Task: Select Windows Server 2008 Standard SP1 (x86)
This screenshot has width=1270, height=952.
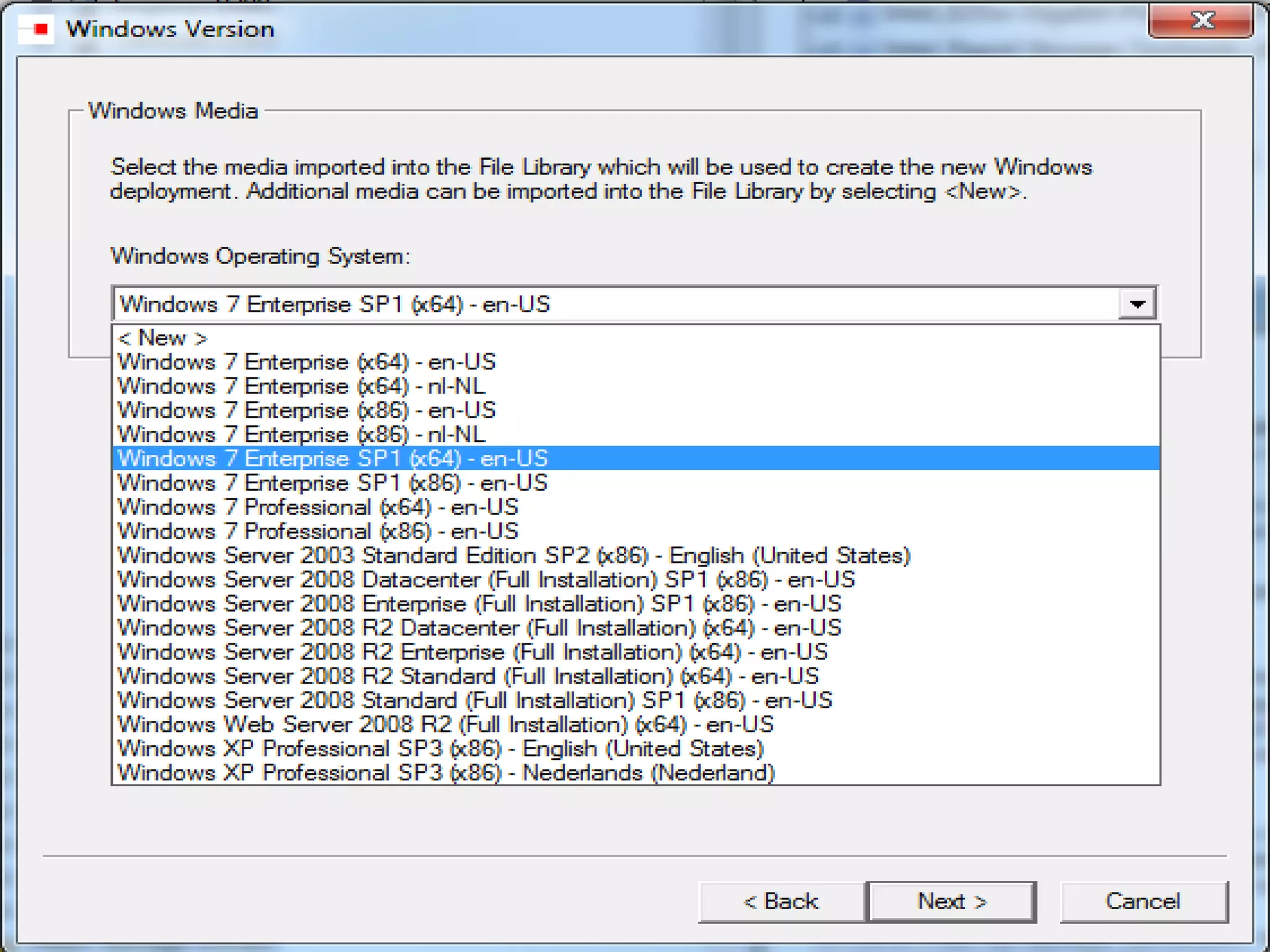Action: pos(636,700)
